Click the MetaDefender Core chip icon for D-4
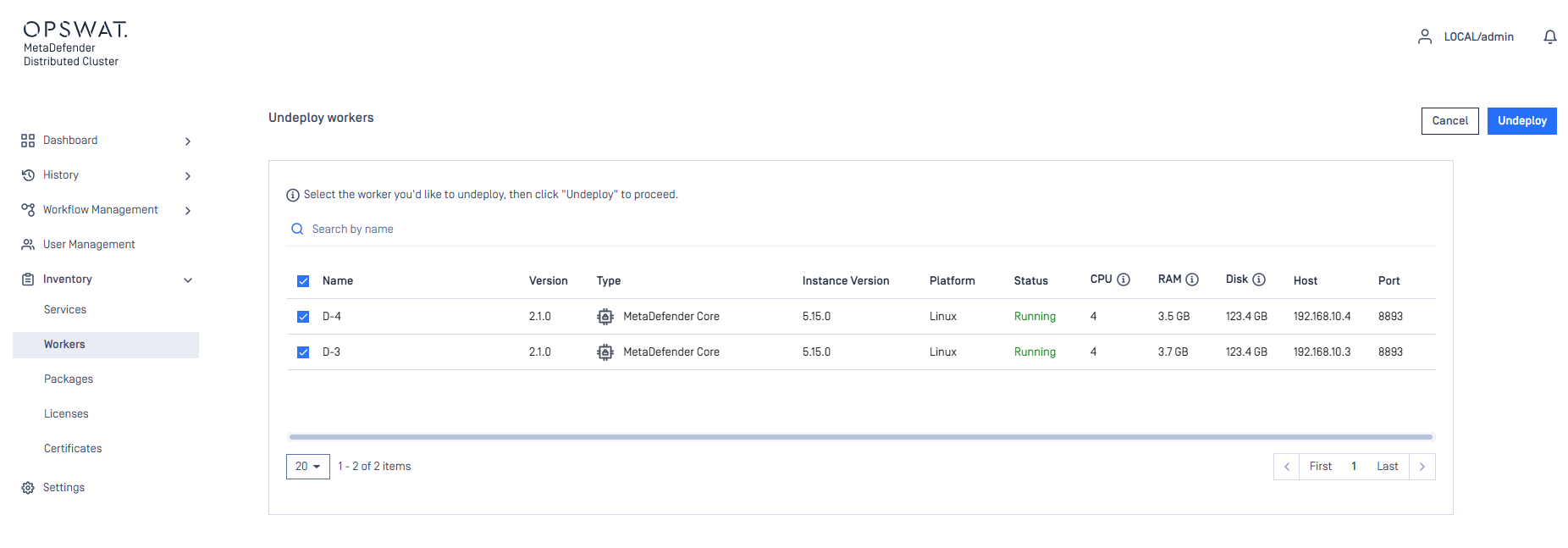Screen dimensions: 1568x548 coord(605,317)
